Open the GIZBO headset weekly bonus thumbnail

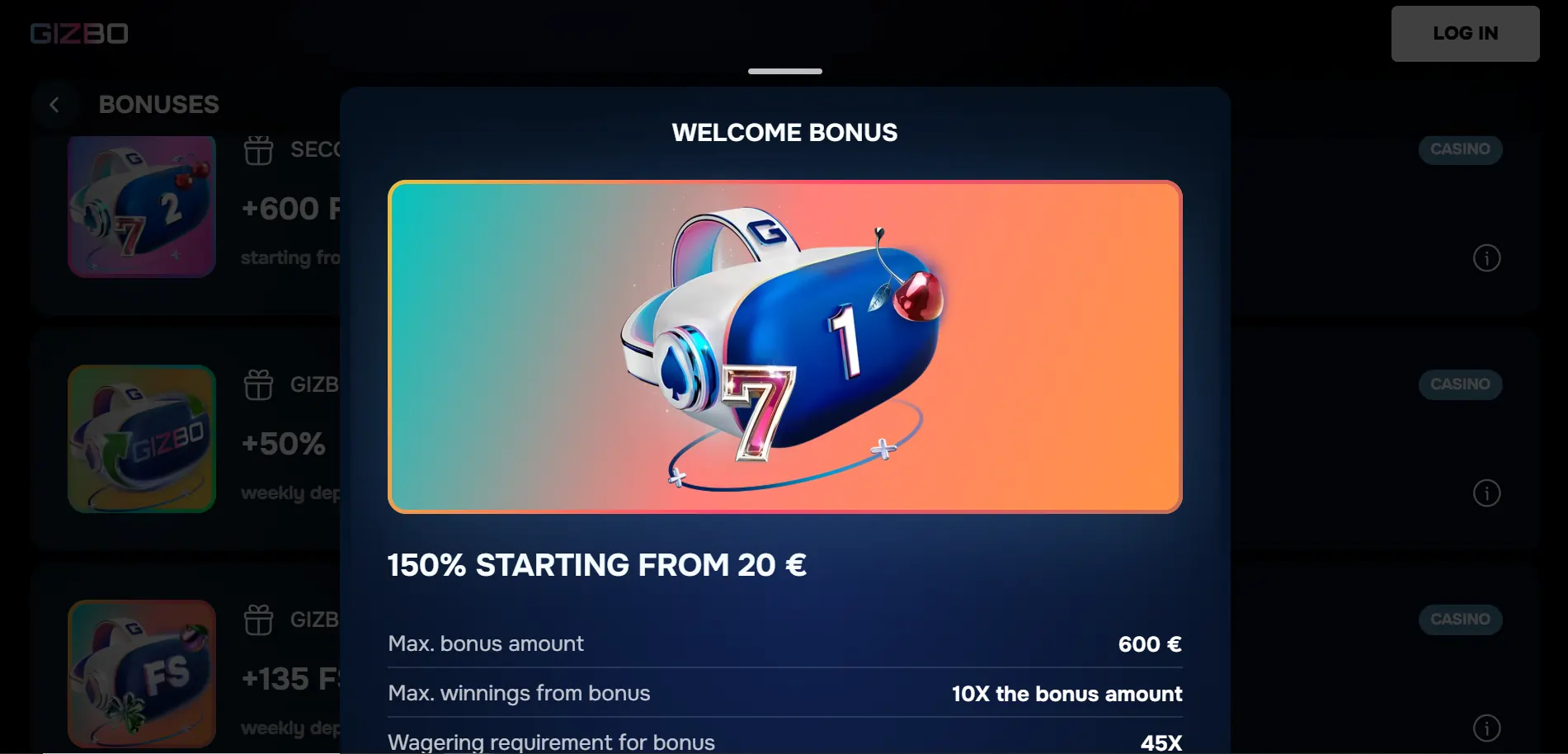point(142,439)
